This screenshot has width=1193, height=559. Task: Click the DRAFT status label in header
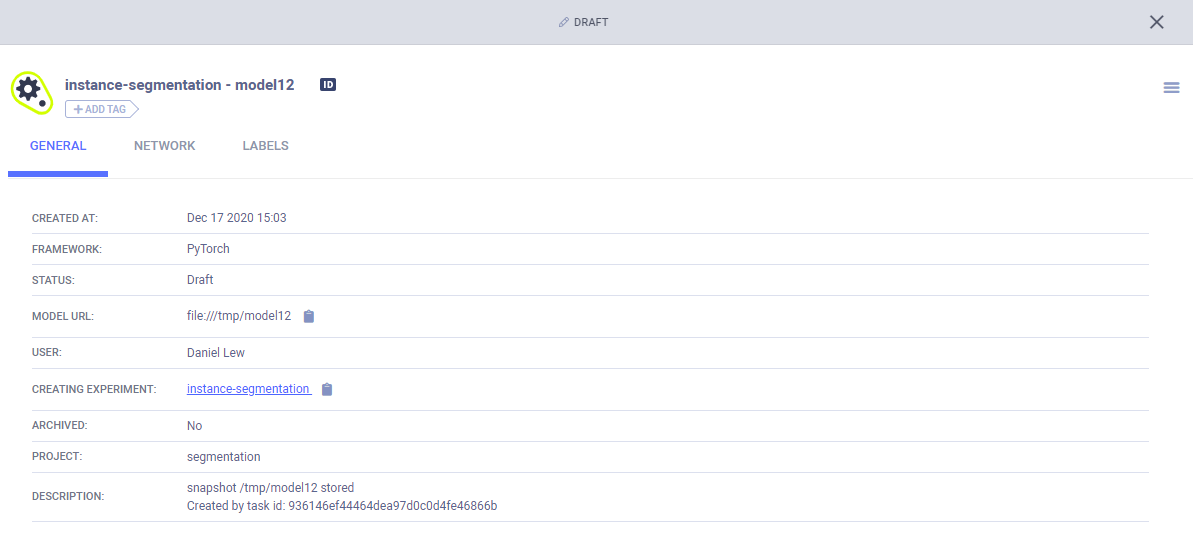coord(591,22)
